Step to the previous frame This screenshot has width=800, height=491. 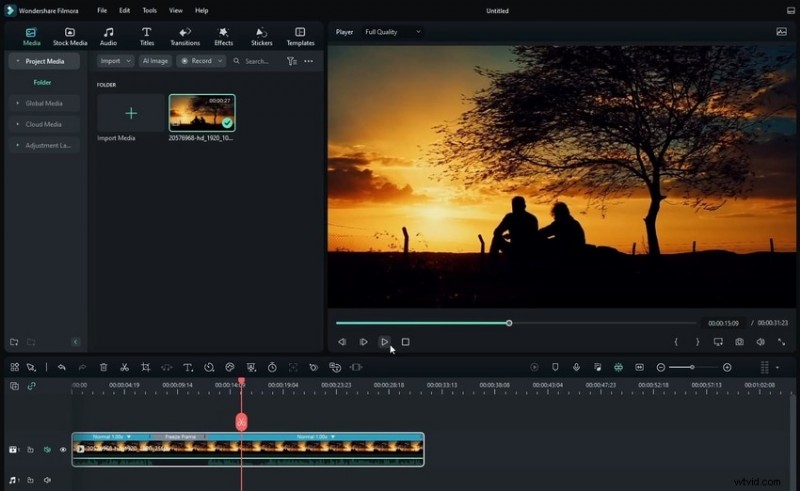pyautogui.click(x=342, y=342)
